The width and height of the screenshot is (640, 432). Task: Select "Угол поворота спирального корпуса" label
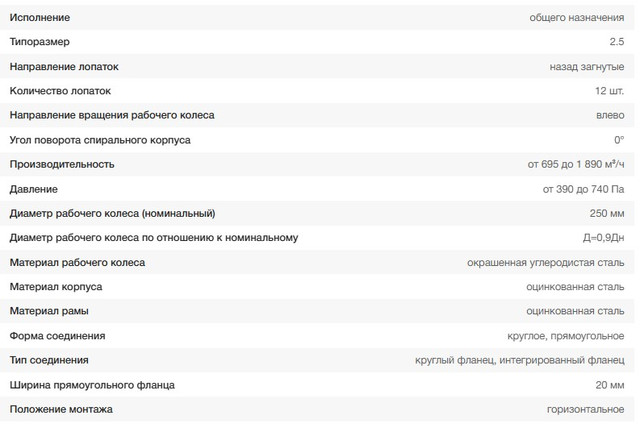[x=100, y=140]
